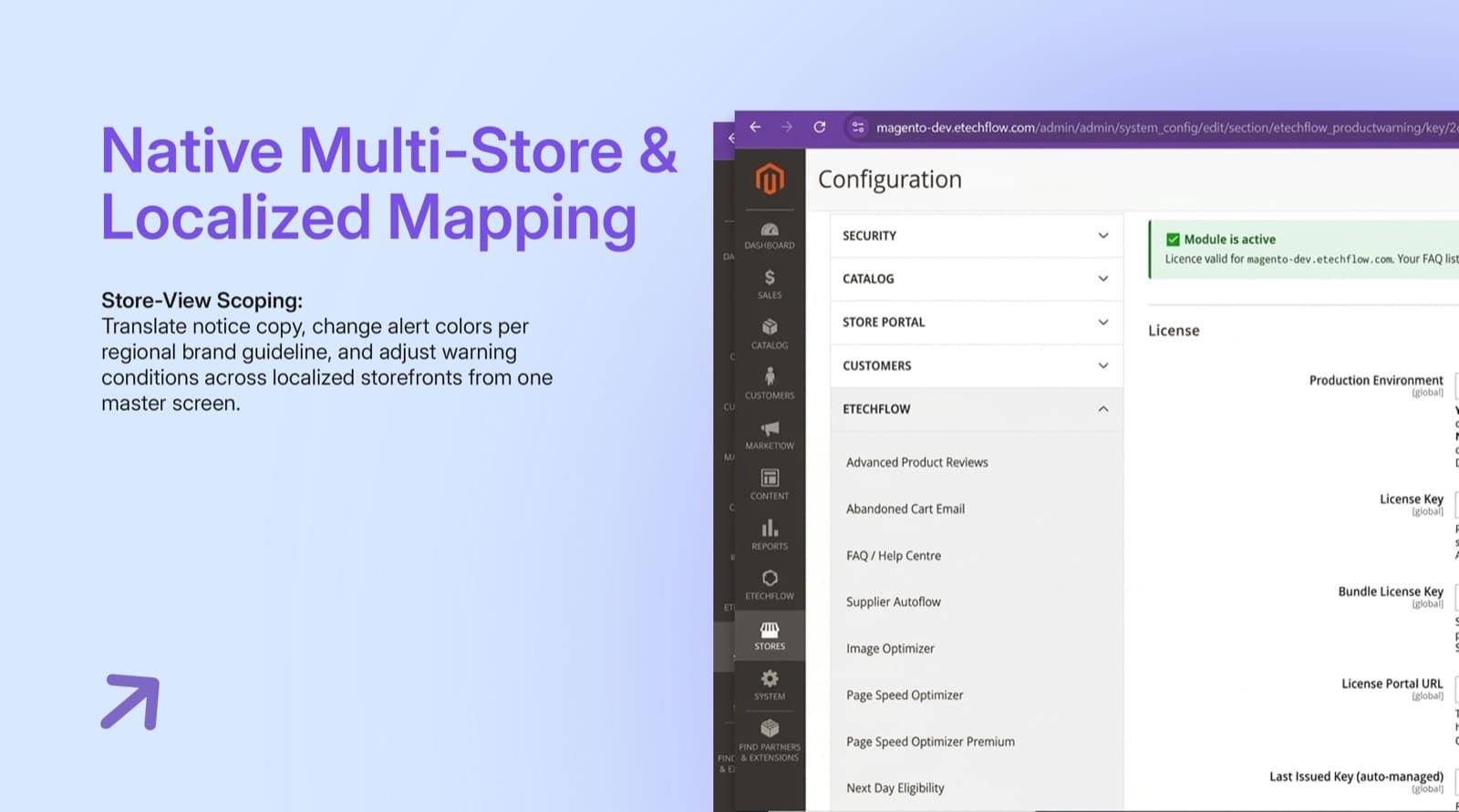Viewport: 1459px width, 812px height.
Task: Click the browser forward arrow
Action: [x=787, y=127]
